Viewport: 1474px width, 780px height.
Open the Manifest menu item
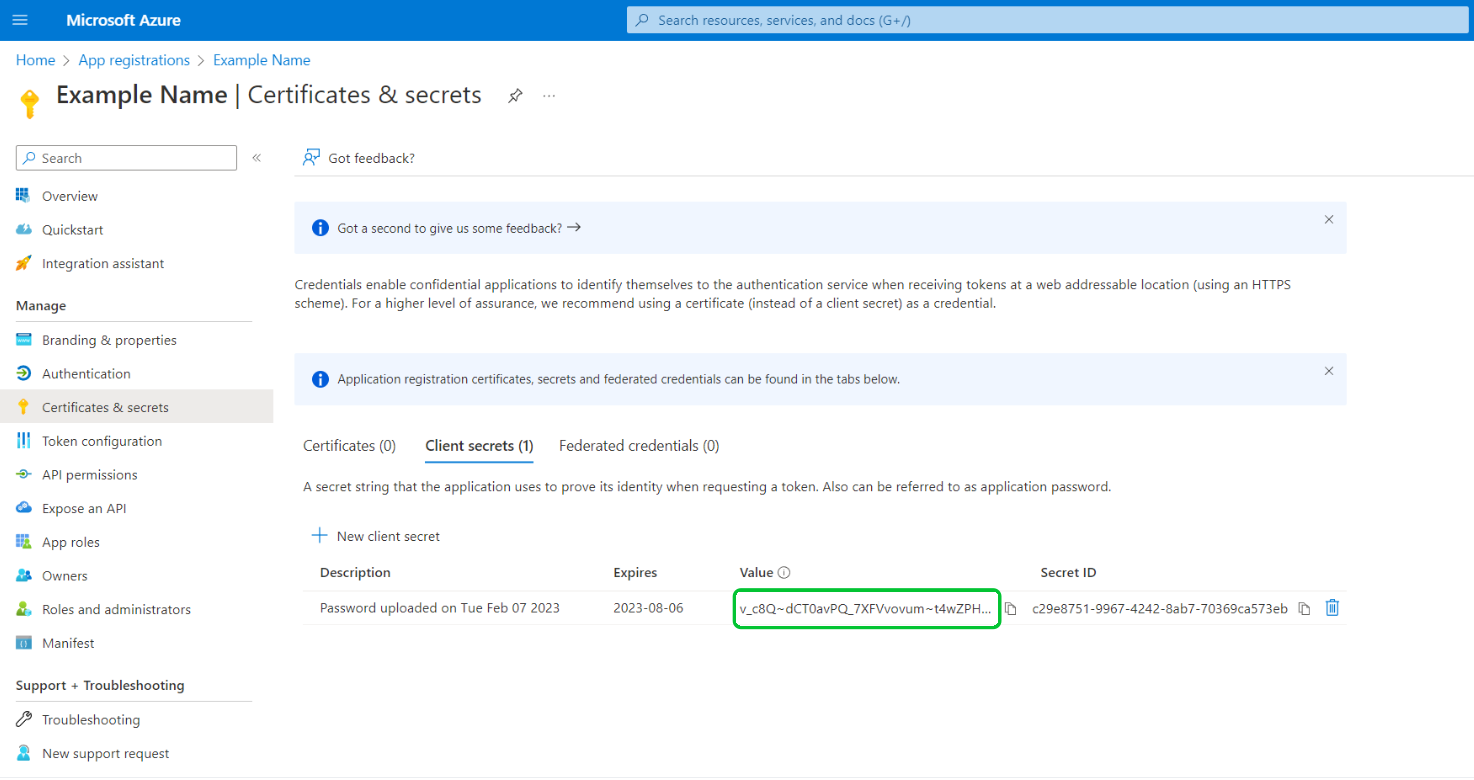[x=68, y=643]
